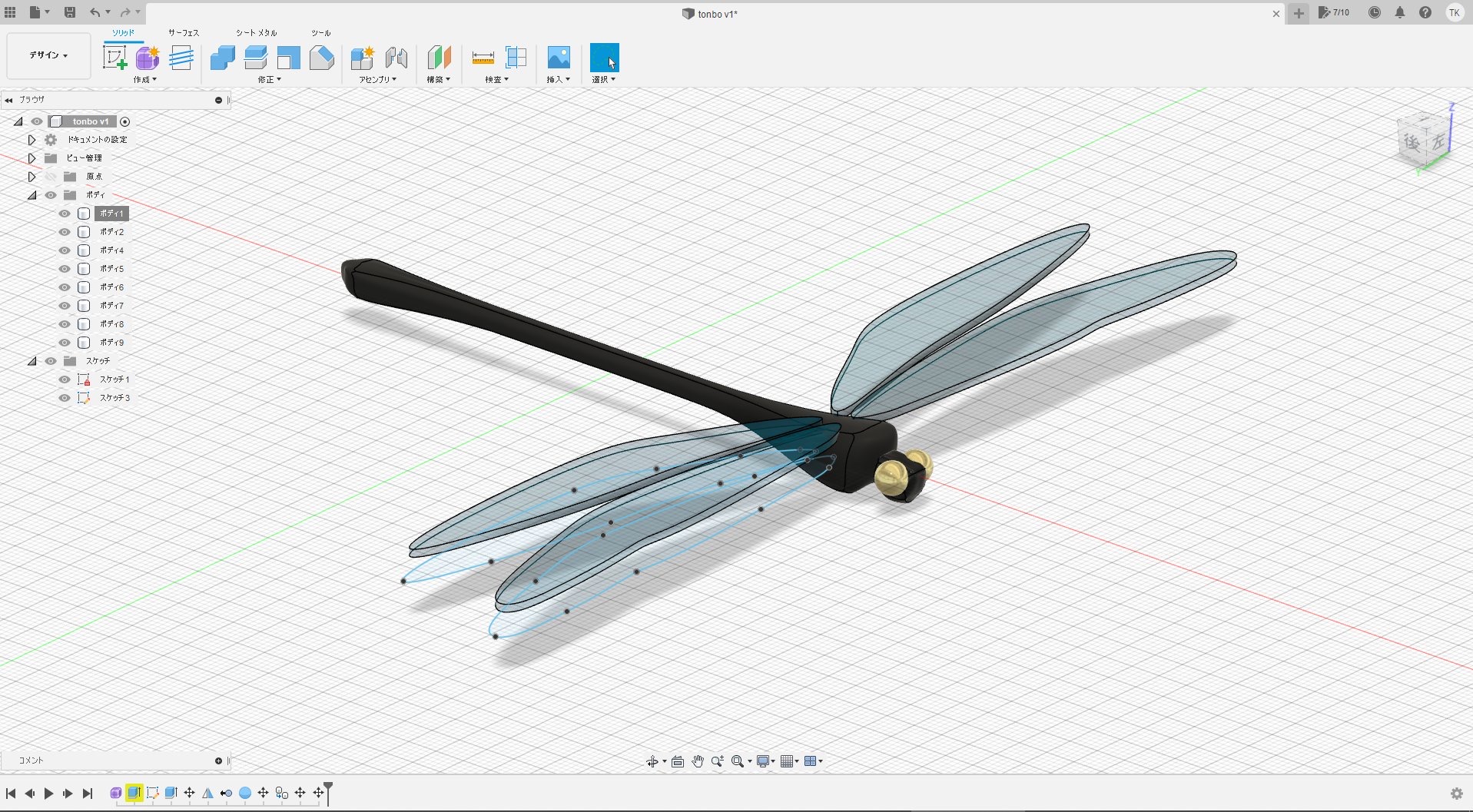Step timeline back one feature
The image size is (1473, 812).
29,794
